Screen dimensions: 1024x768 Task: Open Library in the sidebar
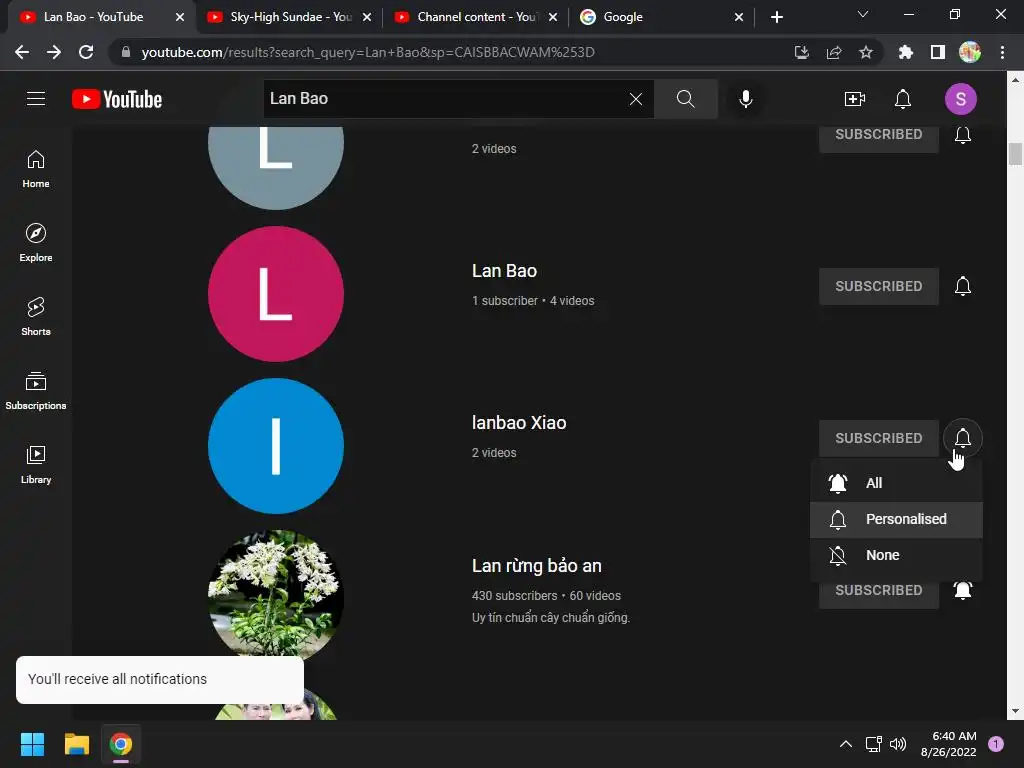36,464
